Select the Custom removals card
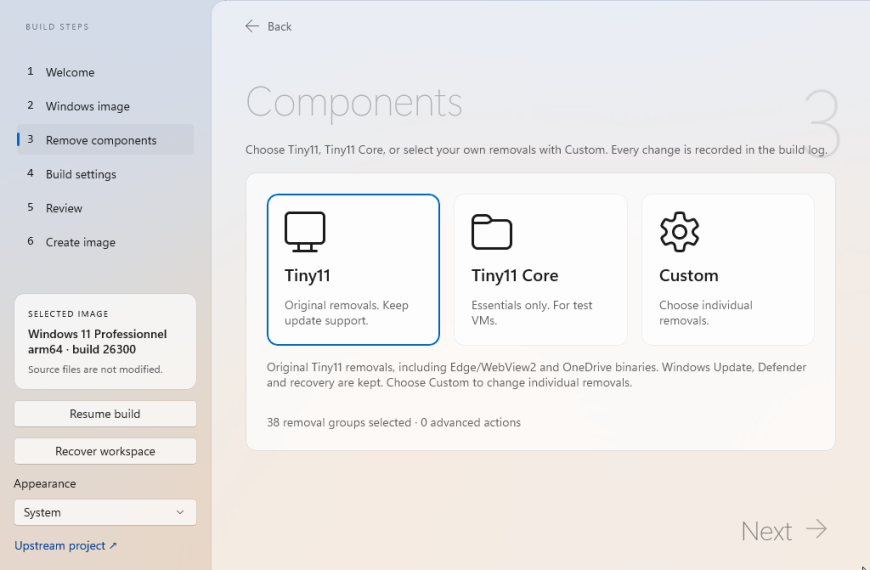Viewport: 870px width, 570px height. [x=728, y=270]
